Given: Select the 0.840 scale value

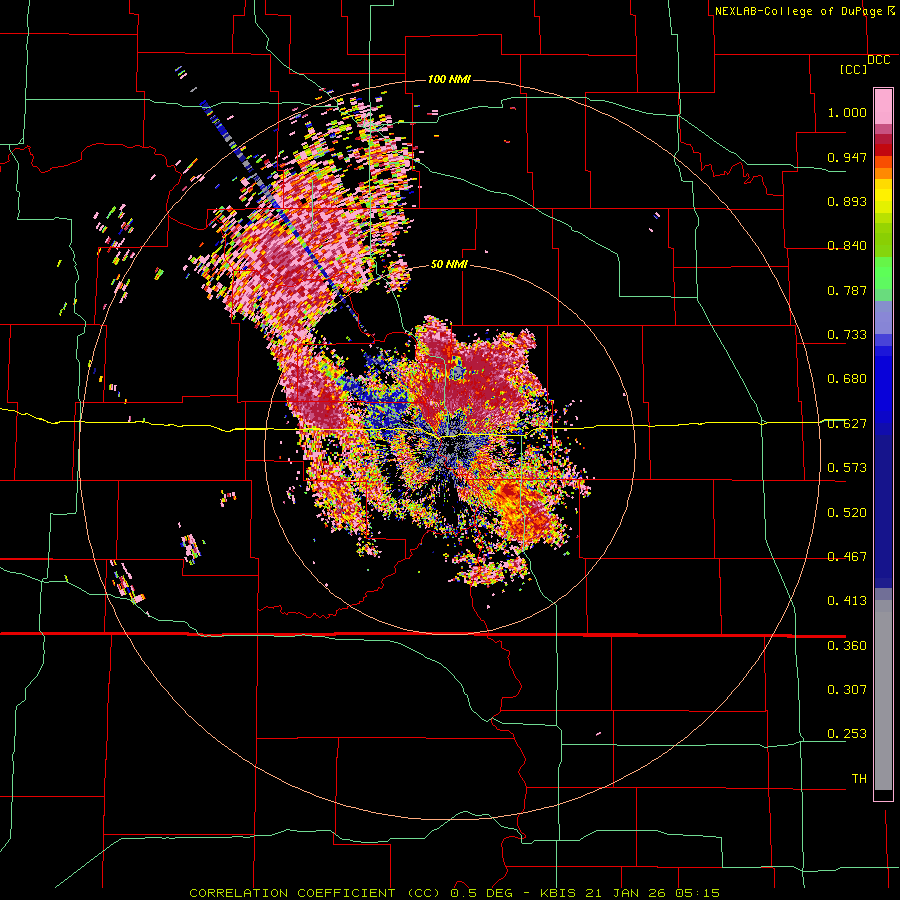Looking at the screenshot, I should (847, 245).
